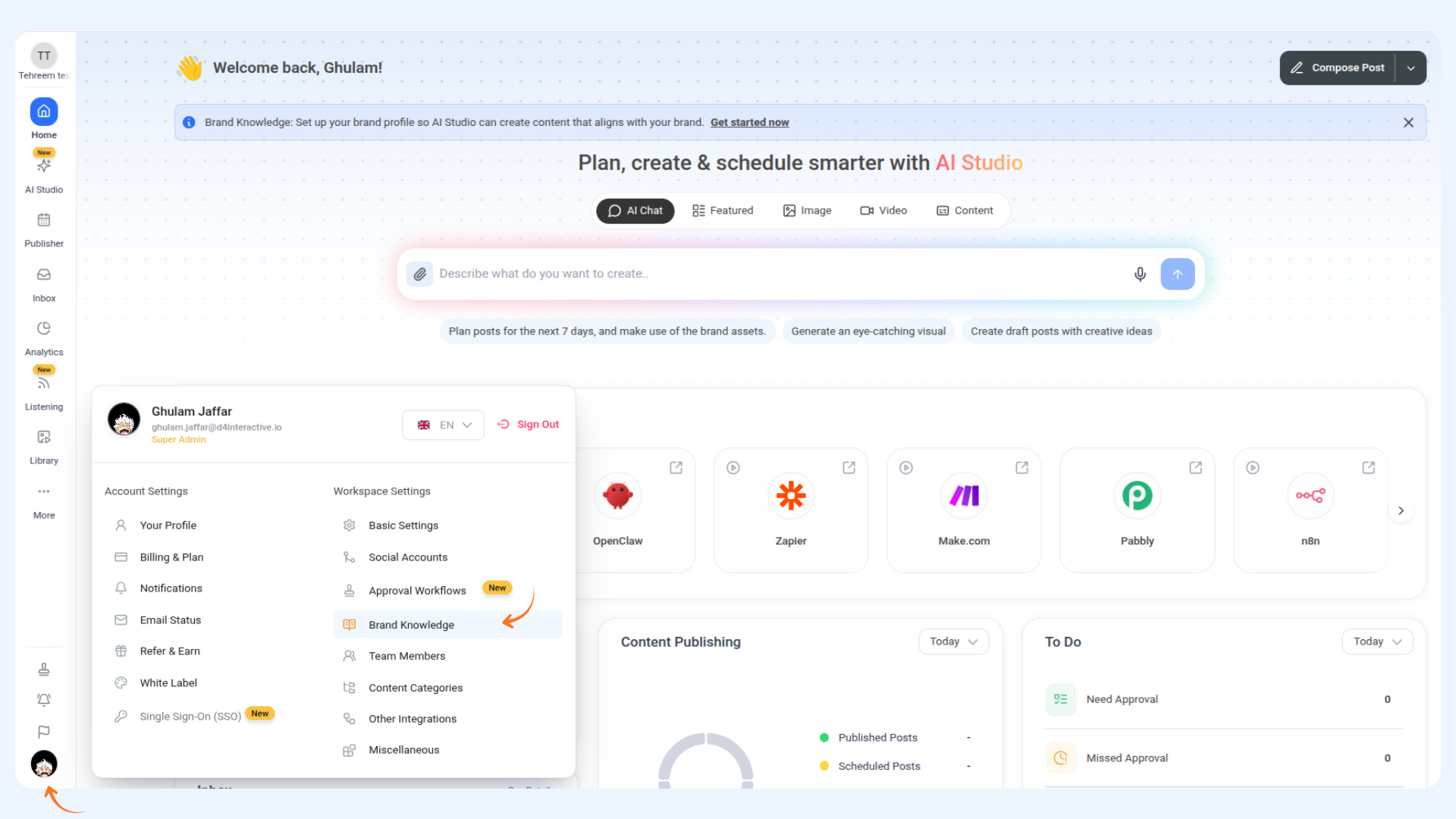Open Refer & Earn
Viewport: 1456px width, 819px height.
pyautogui.click(x=157, y=651)
